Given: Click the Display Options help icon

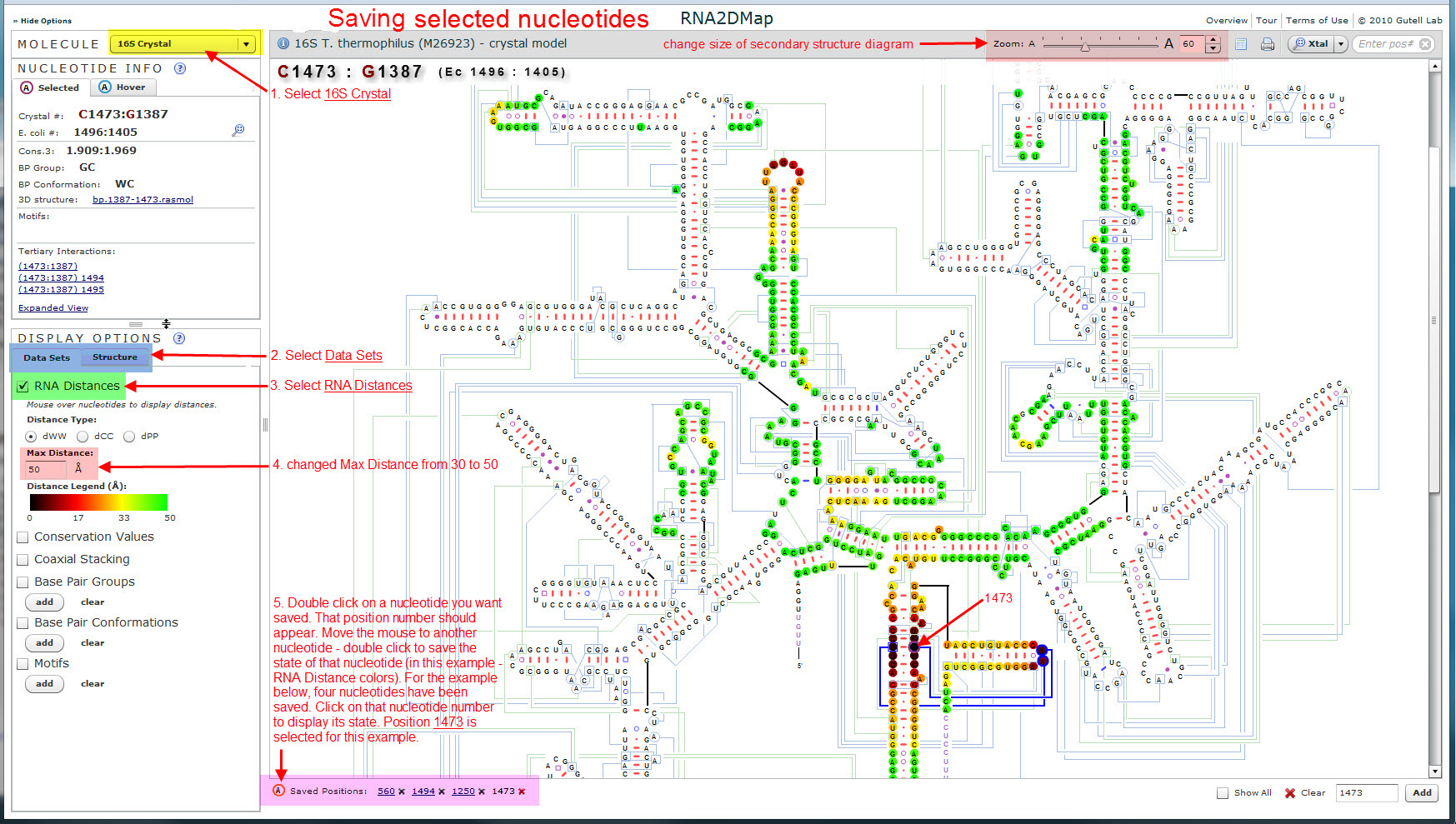Looking at the screenshot, I should click(x=179, y=338).
